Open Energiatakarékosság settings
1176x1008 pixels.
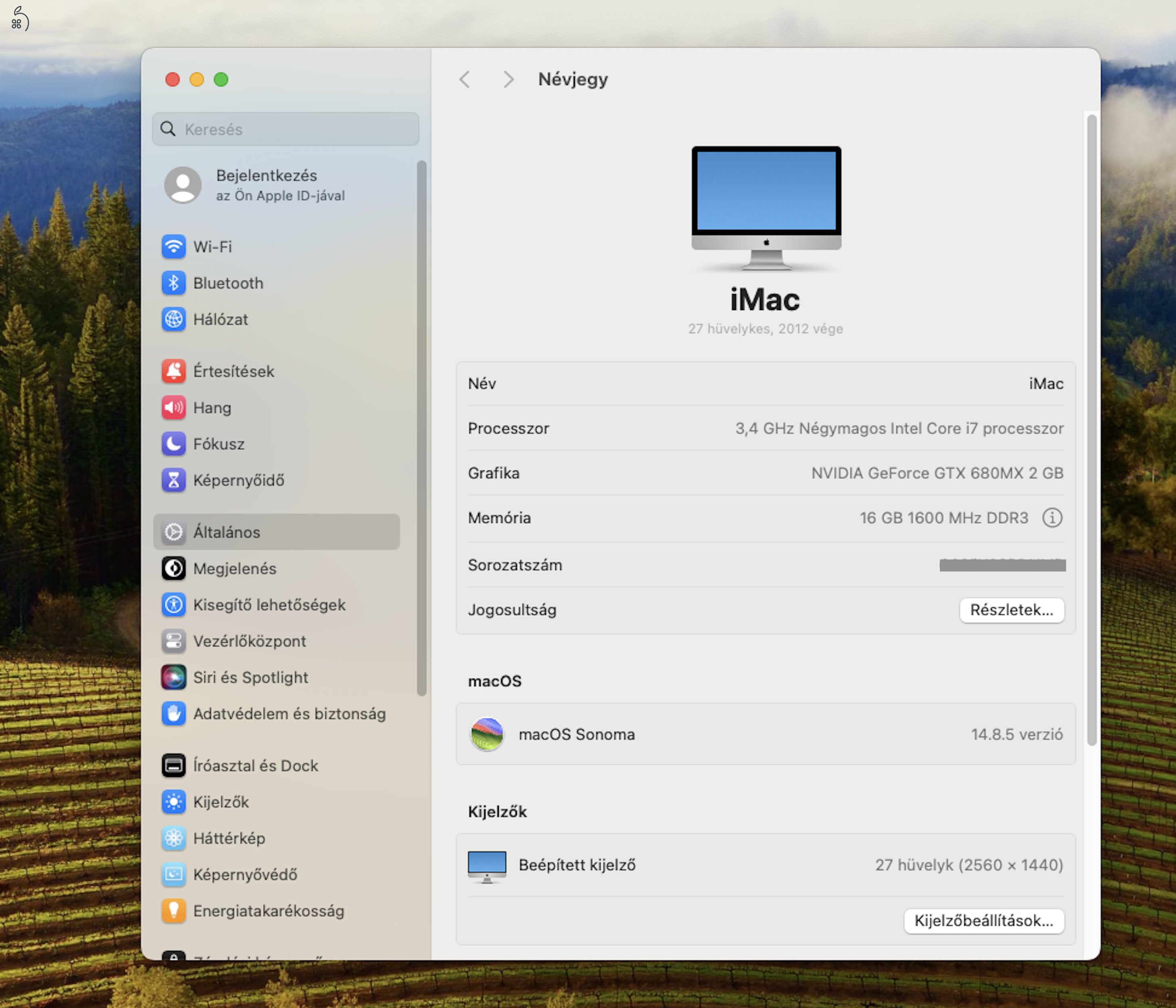pyautogui.click(x=175, y=911)
